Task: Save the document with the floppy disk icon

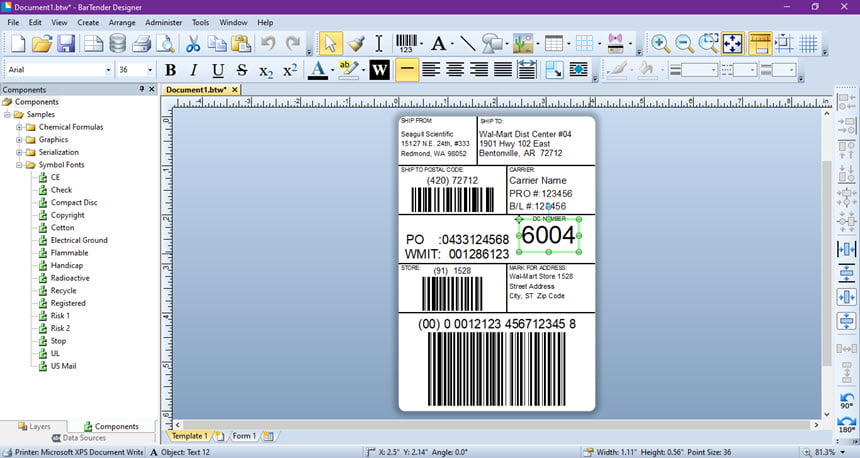Action: point(66,43)
